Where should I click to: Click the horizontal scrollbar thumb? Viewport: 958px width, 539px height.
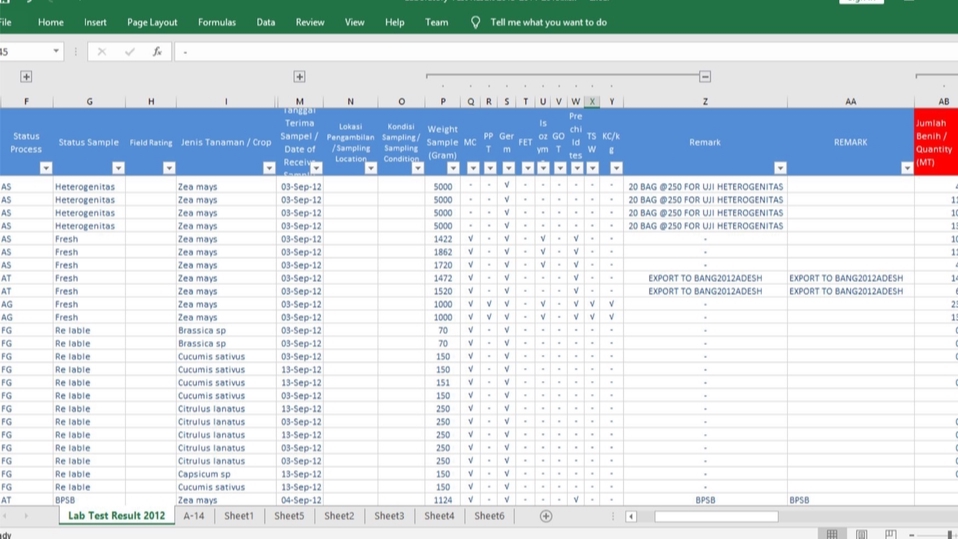716,516
